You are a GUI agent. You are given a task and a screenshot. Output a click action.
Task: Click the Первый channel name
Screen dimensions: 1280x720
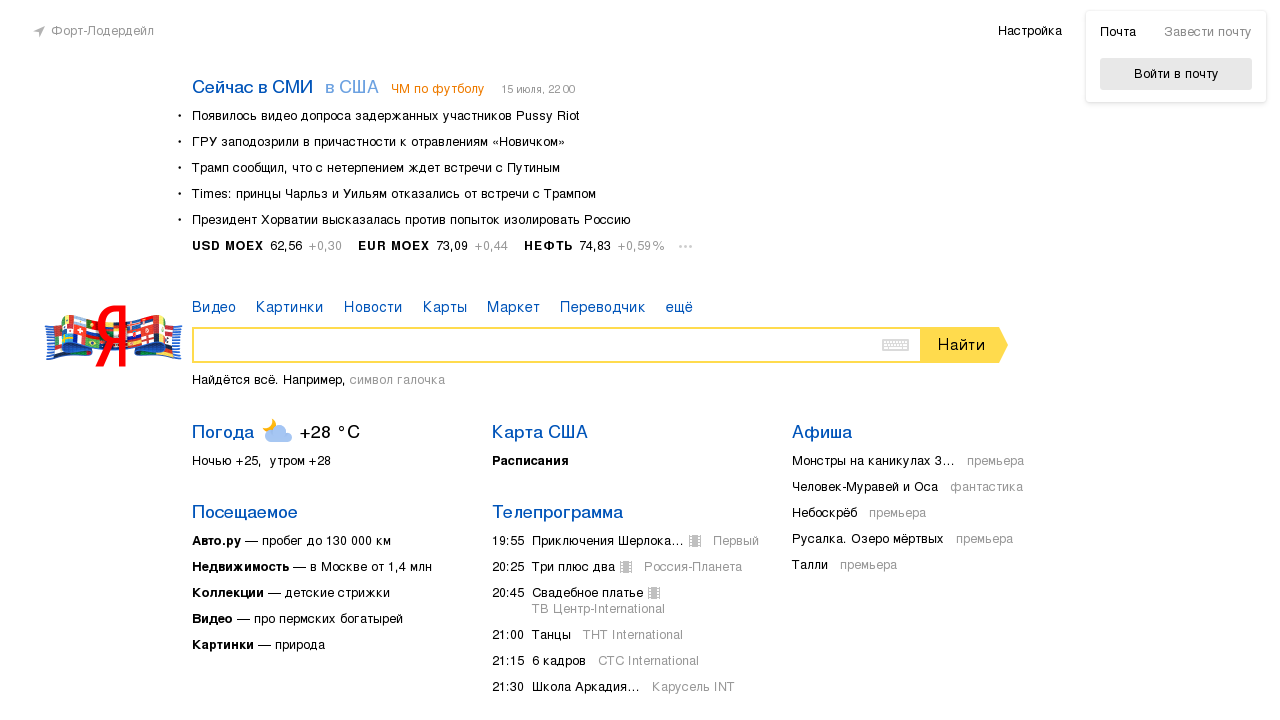[736, 541]
